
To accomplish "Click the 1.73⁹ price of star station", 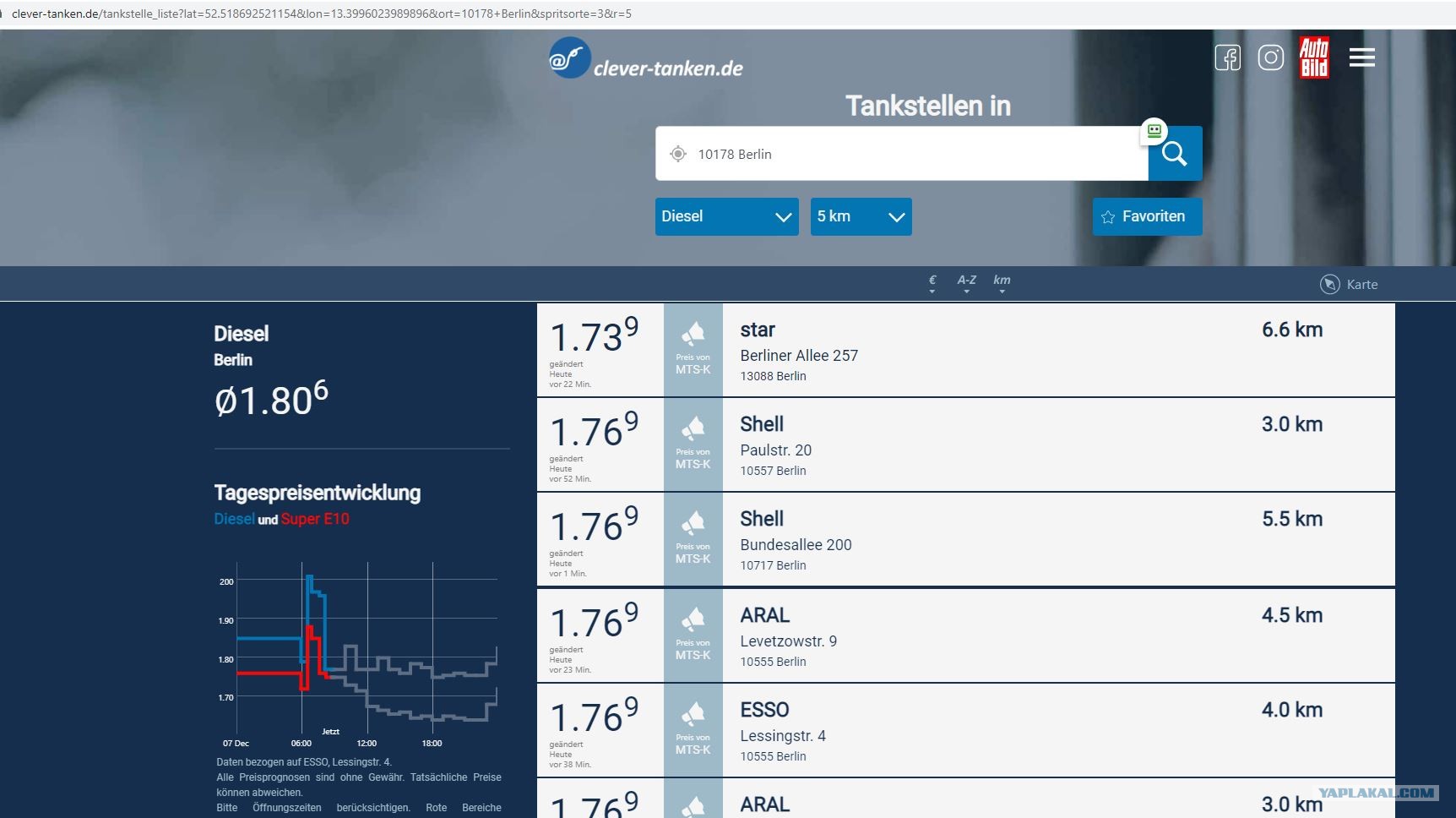I will pos(595,335).
